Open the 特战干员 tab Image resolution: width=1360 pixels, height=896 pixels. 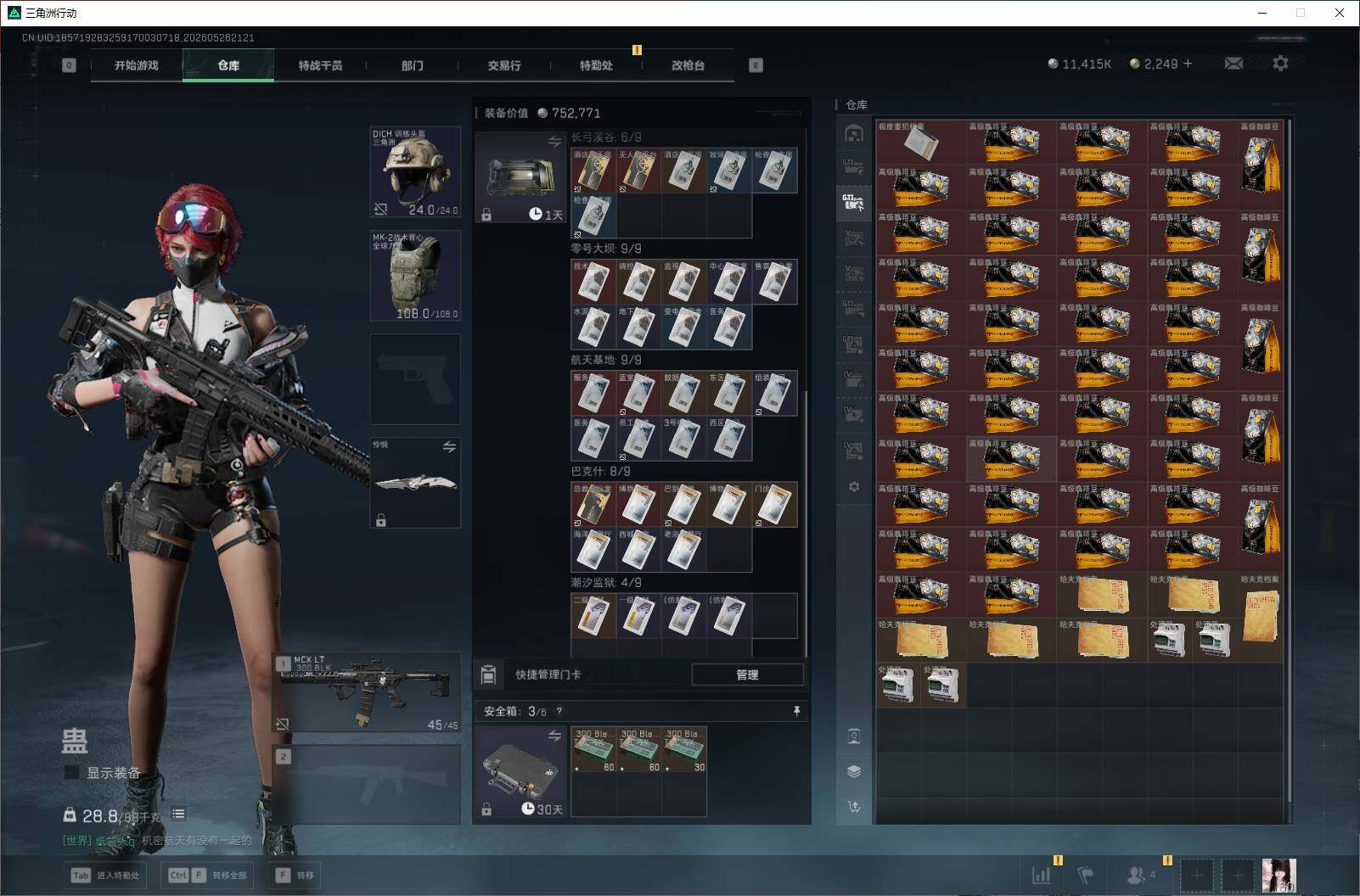click(x=320, y=65)
